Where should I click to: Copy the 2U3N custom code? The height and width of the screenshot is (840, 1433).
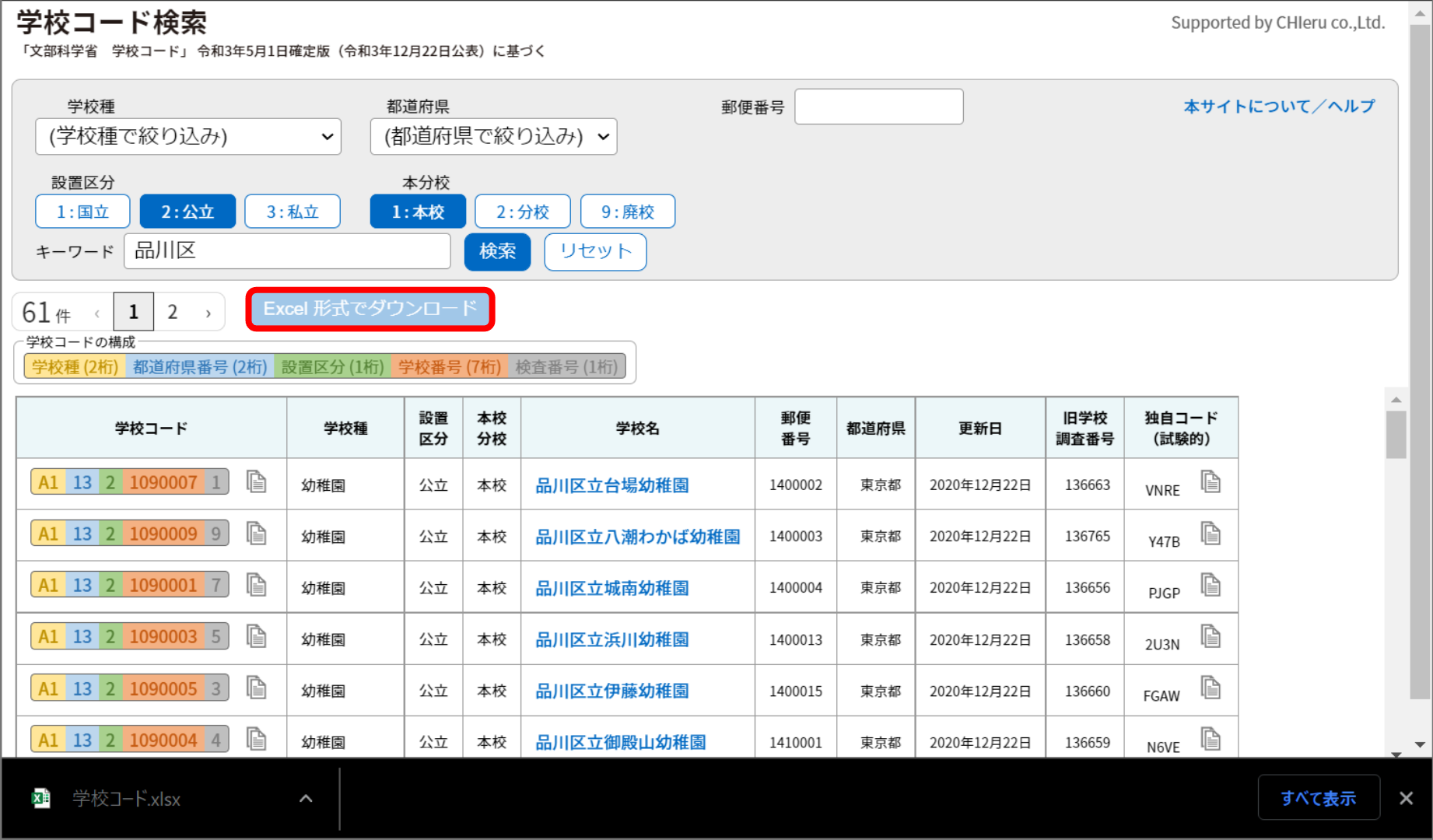point(1211,636)
